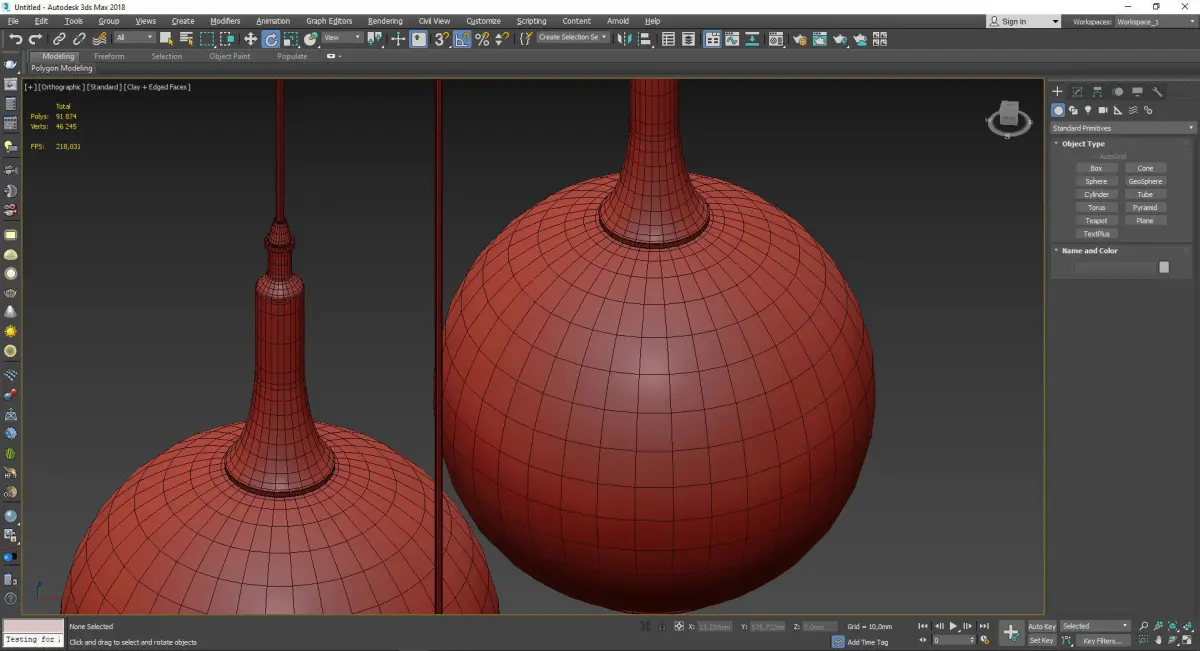Activate the Select and Move tool
The image size is (1200, 651).
(250, 39)
